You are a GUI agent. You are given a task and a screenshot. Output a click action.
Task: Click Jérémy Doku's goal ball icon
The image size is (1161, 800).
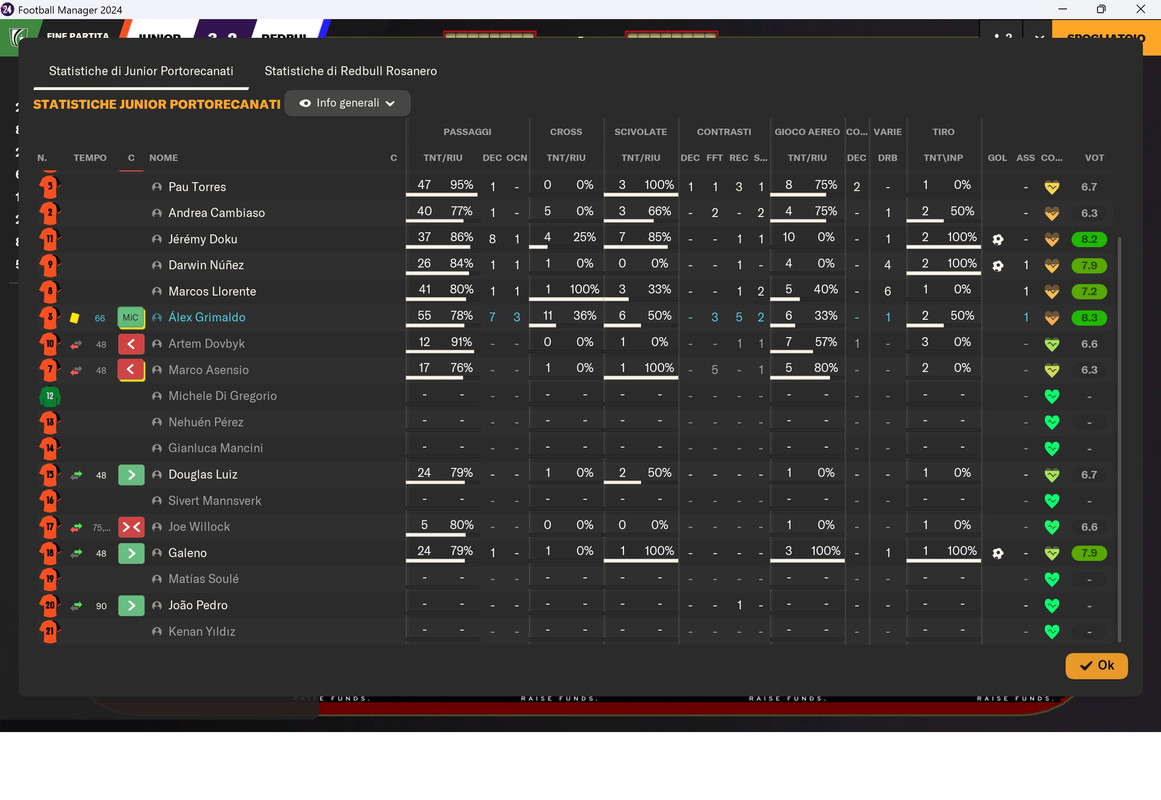coord(997,239)
